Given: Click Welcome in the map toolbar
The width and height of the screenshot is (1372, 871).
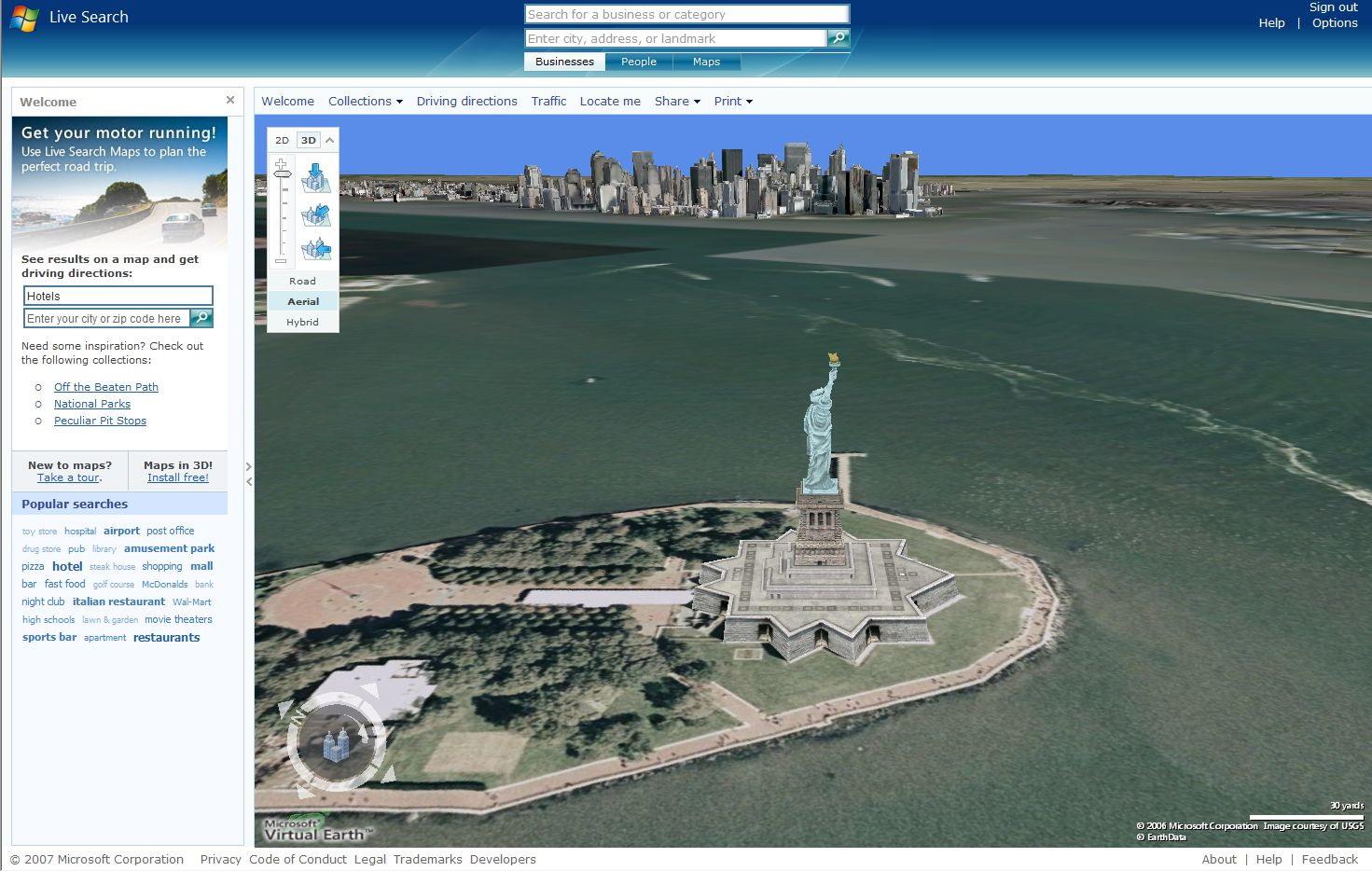Looking at the screenshot, I should pos(287,101).
